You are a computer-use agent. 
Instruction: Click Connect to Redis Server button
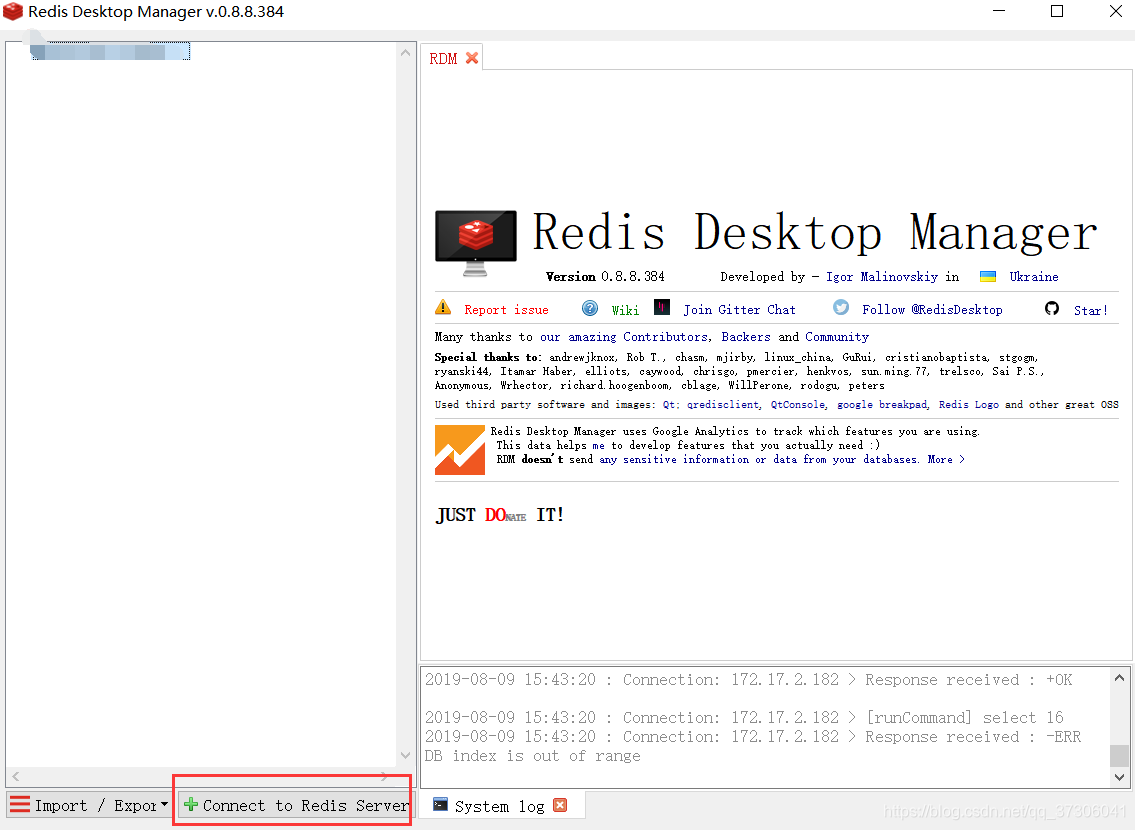pyautogui.click(x=296, y=805)
